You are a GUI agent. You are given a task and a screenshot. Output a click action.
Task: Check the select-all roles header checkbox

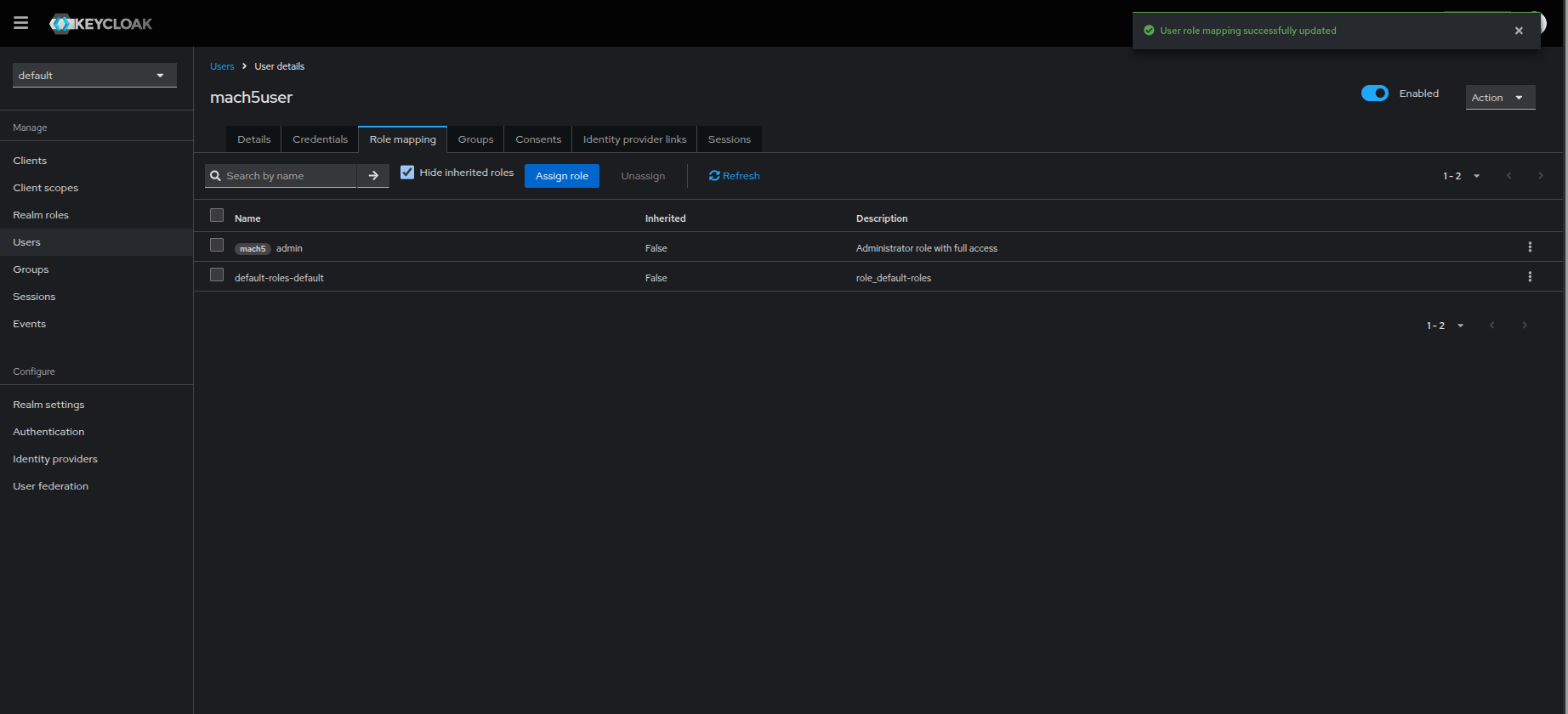[217, 216]
